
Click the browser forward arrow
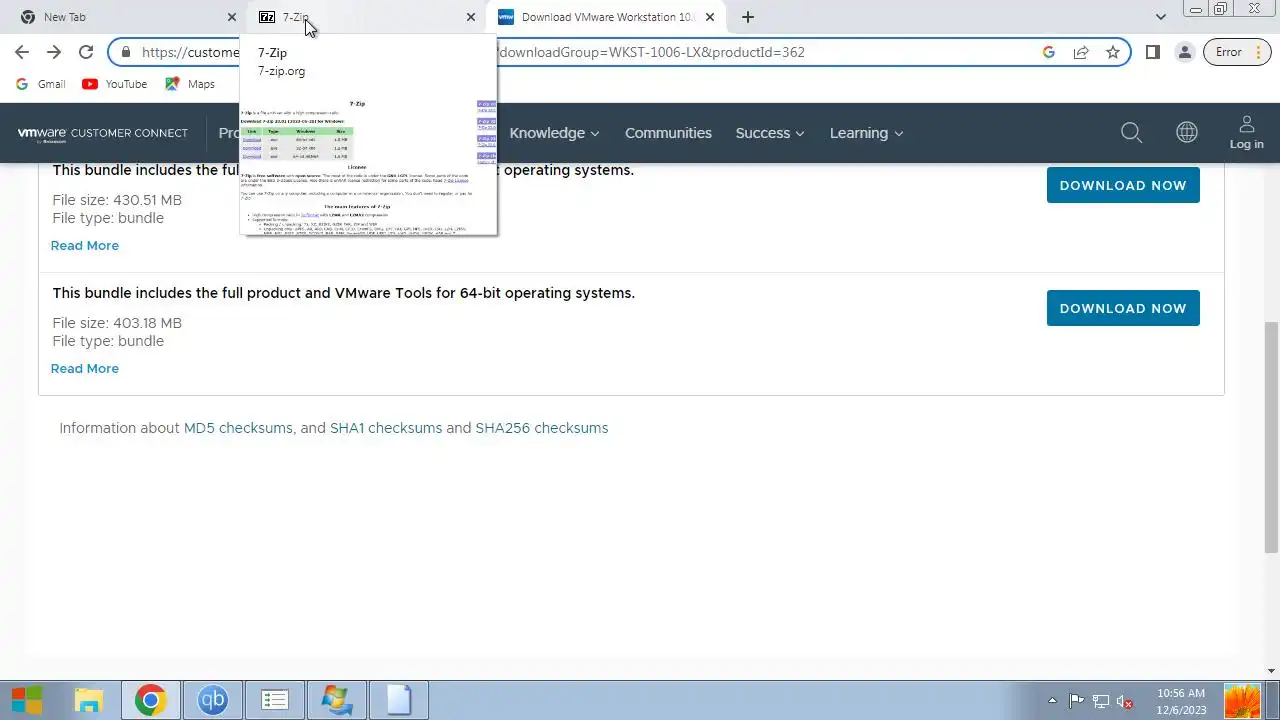[x=54, y=52]
